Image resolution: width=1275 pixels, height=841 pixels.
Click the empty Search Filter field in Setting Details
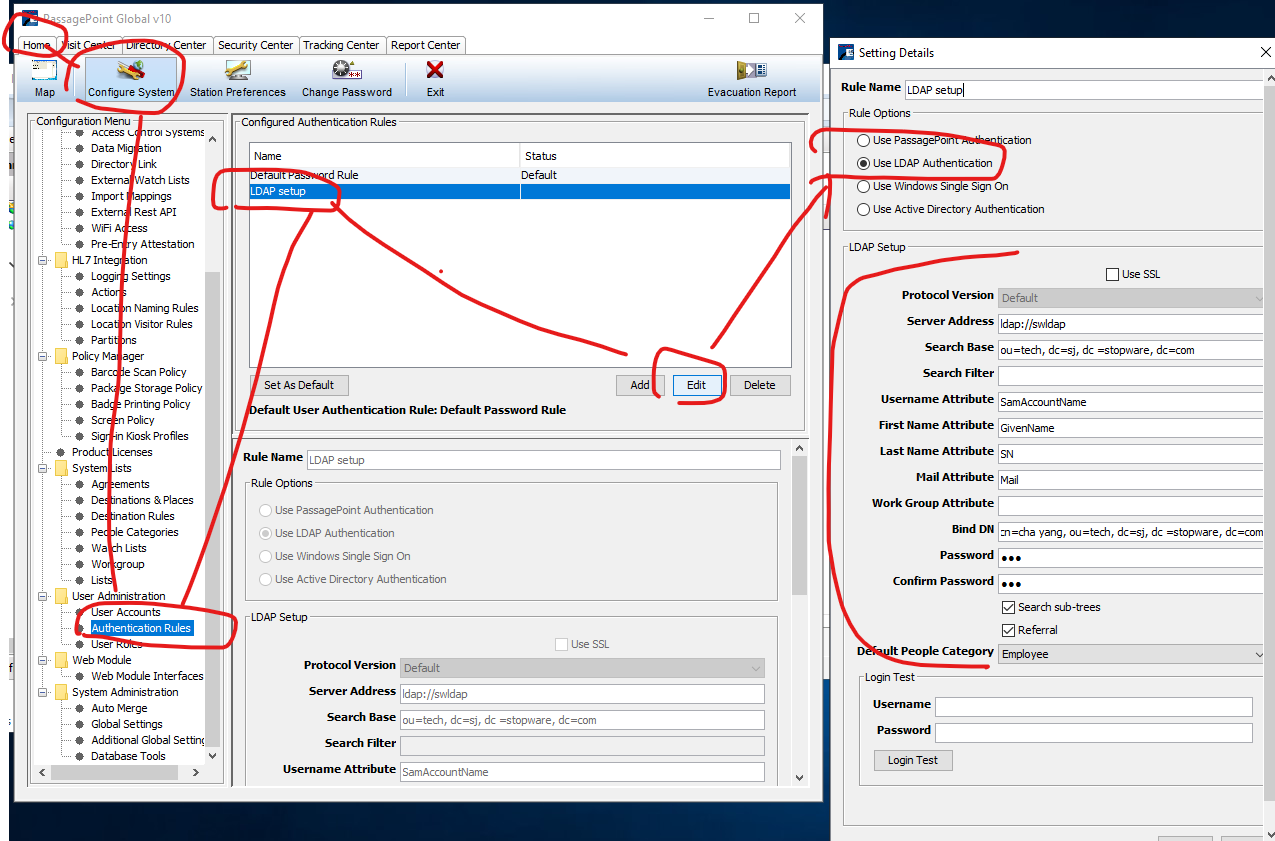(1131, 376)
